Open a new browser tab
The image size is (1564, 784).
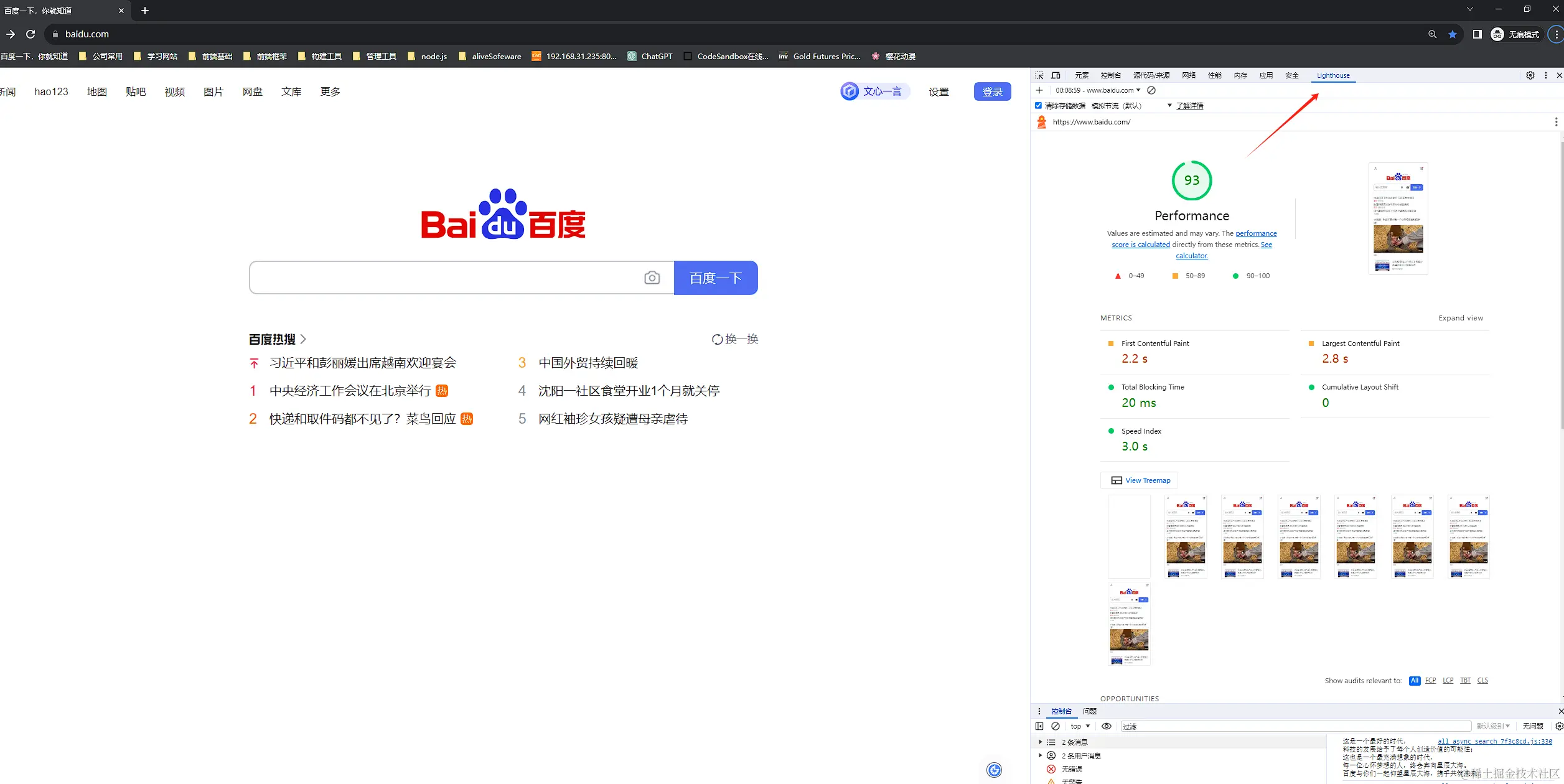pyautogui.click(x=145, y=11)
